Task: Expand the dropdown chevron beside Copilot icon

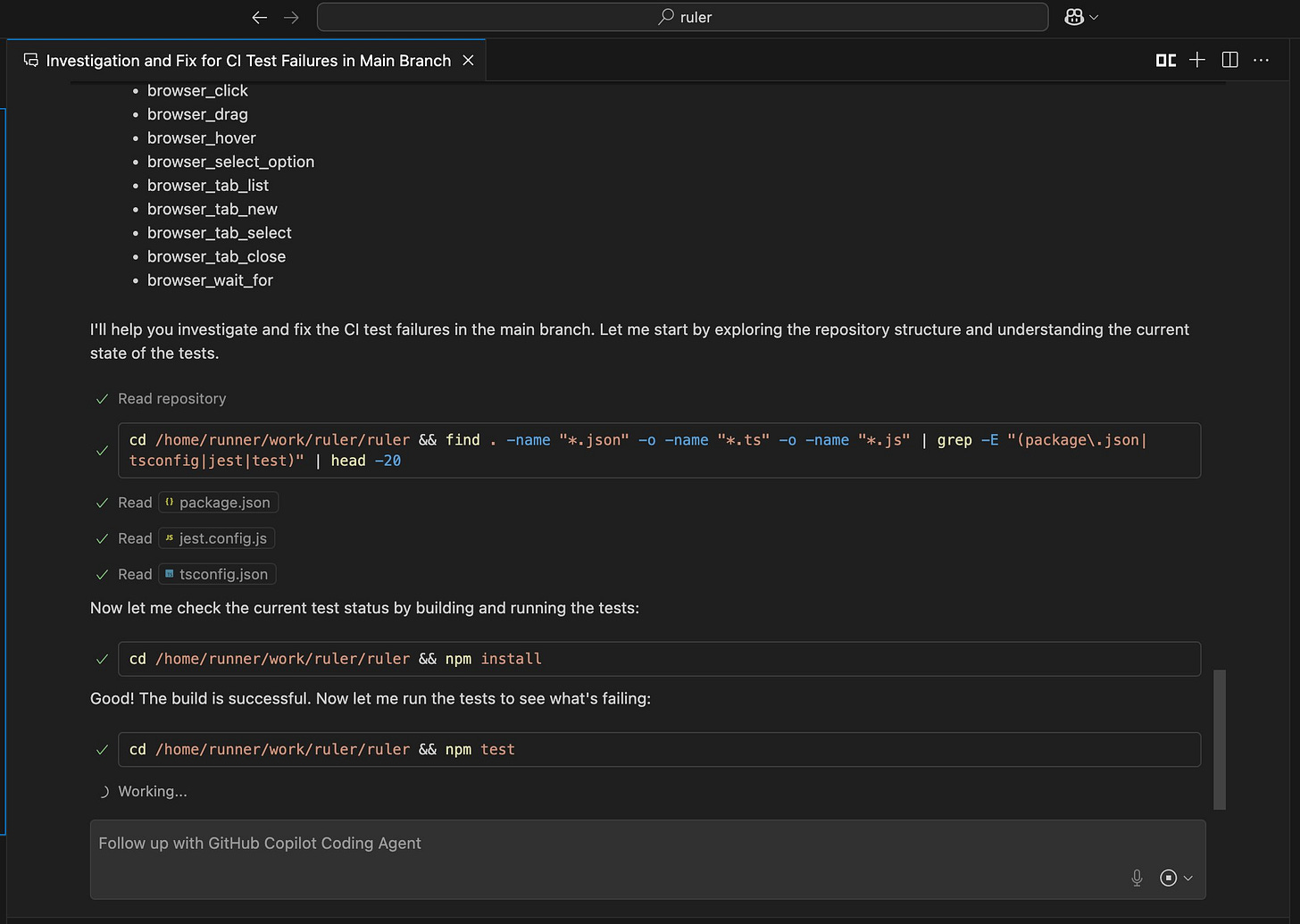Action: pyautogui.click(x=1094, y=17)
